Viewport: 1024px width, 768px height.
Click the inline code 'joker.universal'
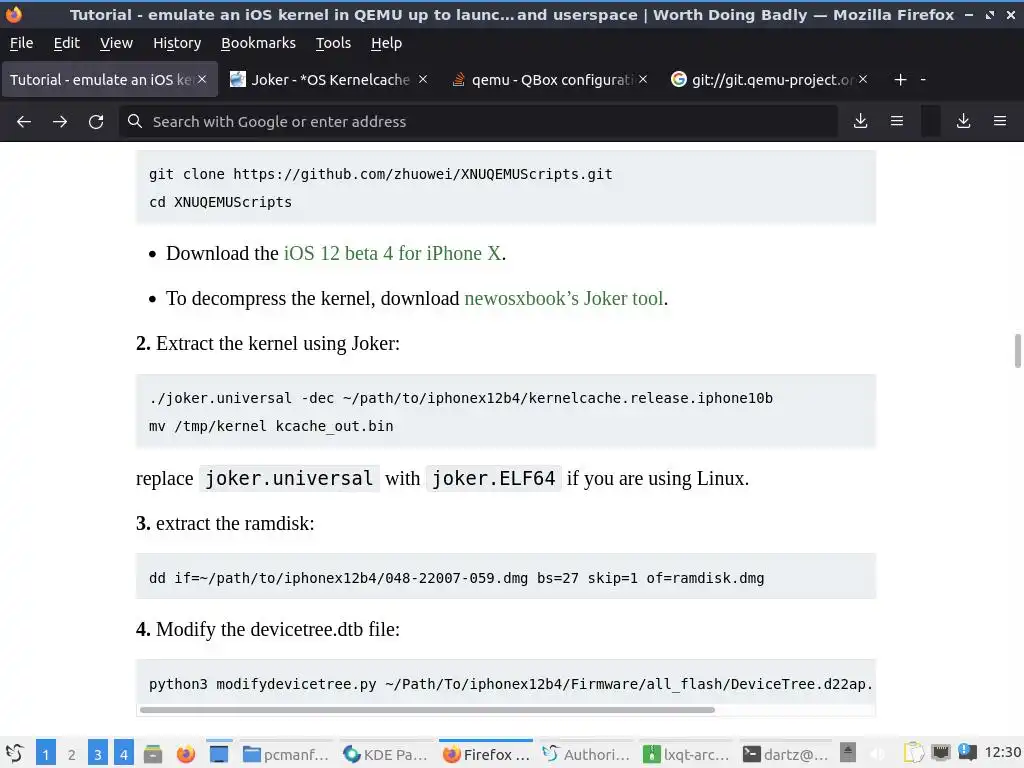click(x=289, y=479)
